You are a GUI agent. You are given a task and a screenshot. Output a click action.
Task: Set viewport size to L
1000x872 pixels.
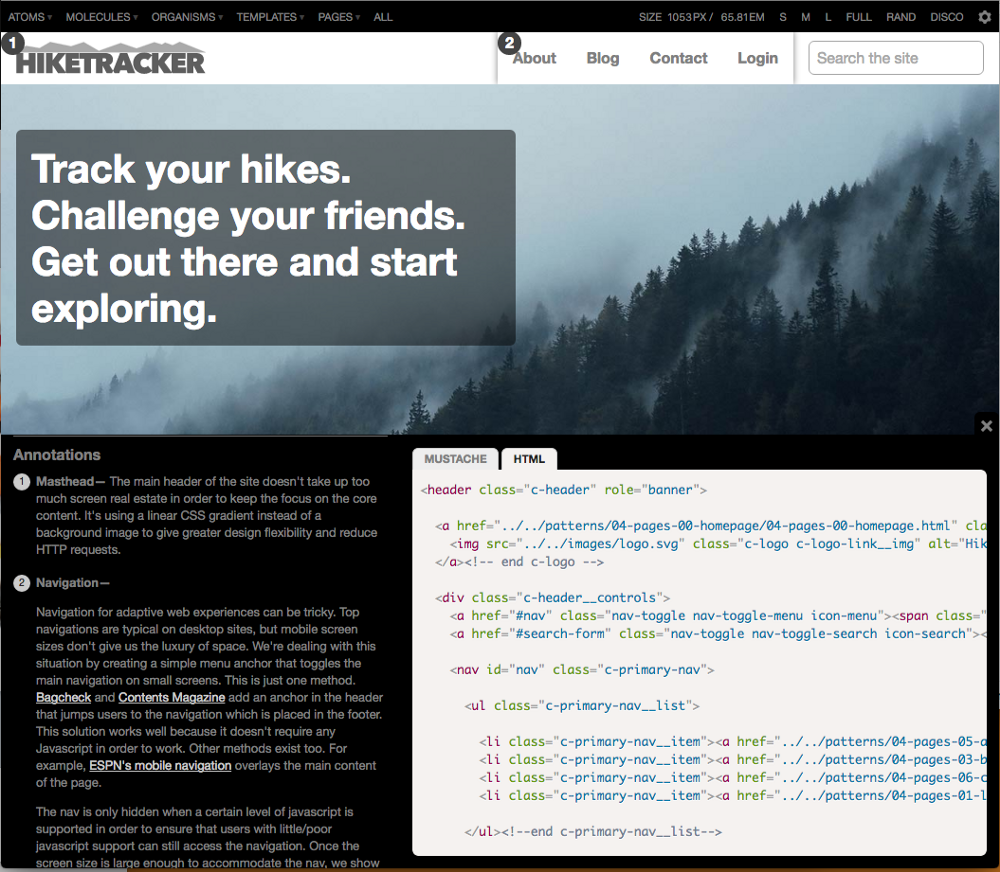828,17
